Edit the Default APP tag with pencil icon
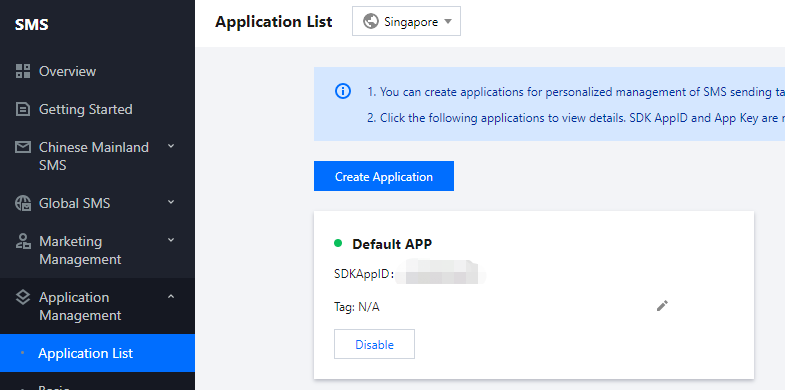The height and width of the screenshot is (390, 785). tap(662, 306)
